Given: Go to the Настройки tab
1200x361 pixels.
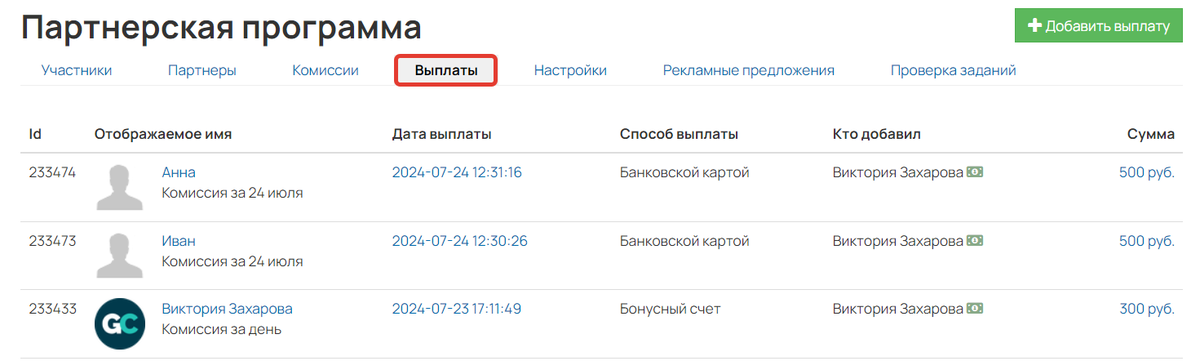Looking at the screenshot, I should pos(570,71).
